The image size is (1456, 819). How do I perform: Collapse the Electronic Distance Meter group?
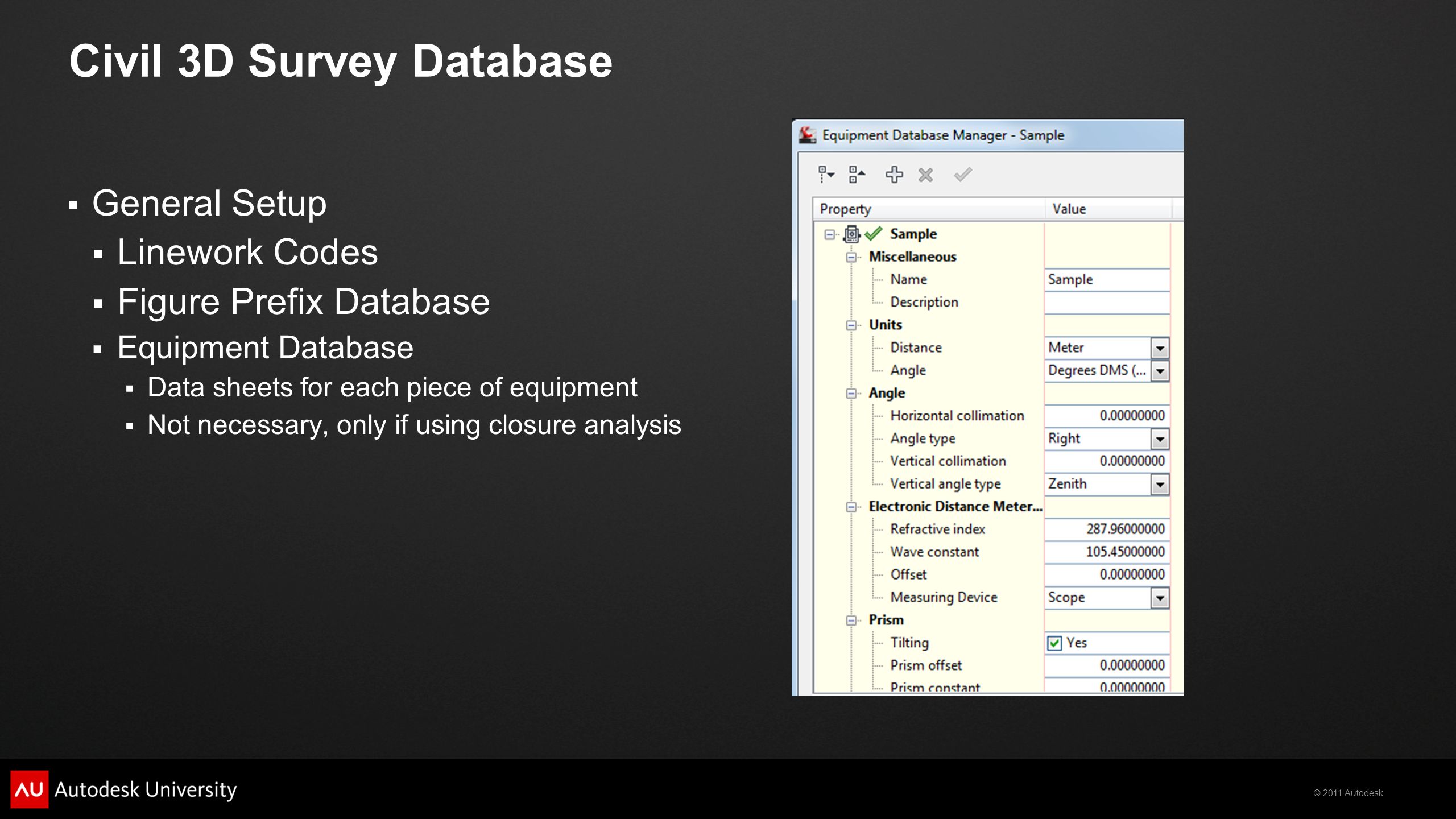851,507
